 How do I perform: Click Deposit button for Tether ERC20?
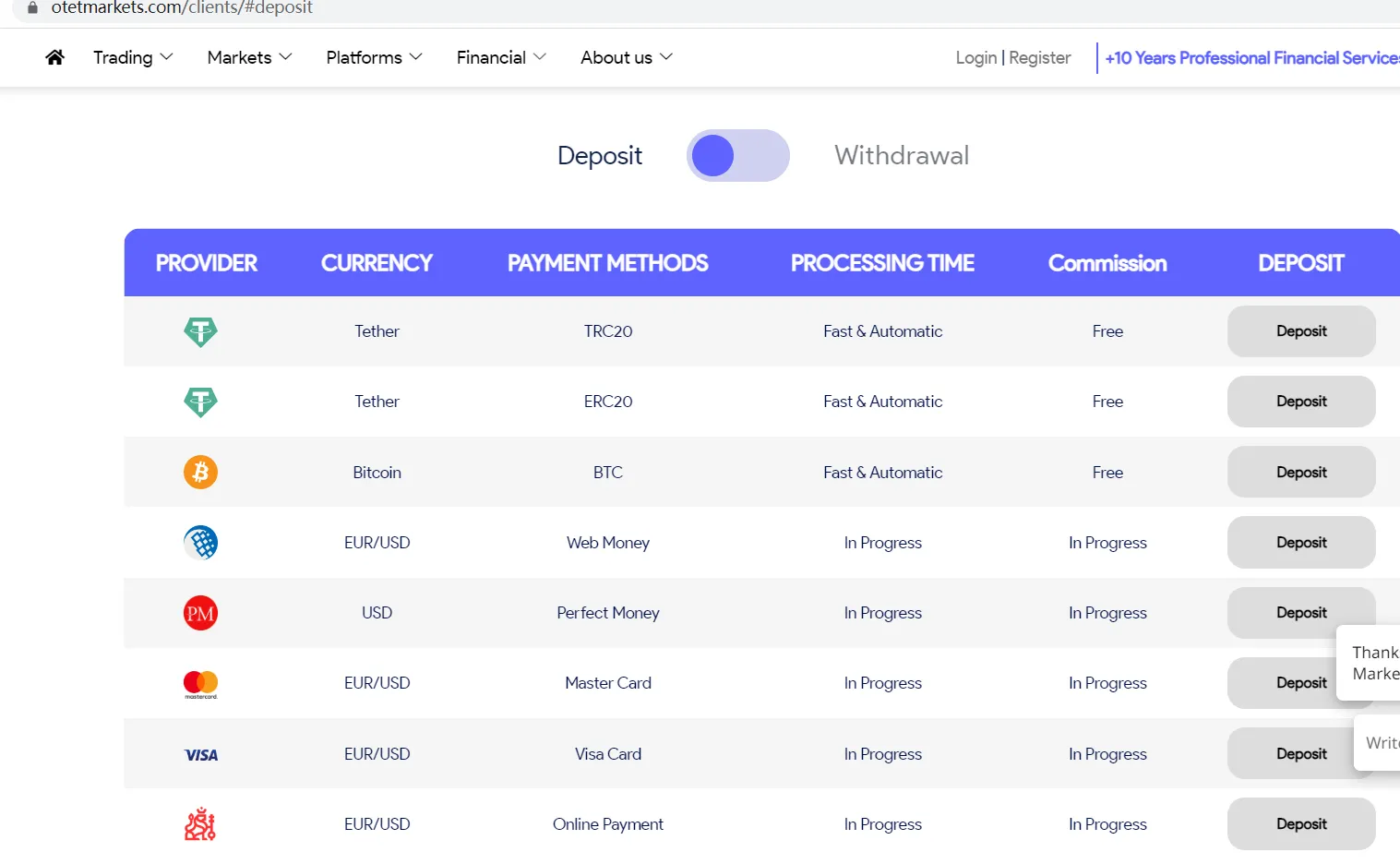(1301, 402)
